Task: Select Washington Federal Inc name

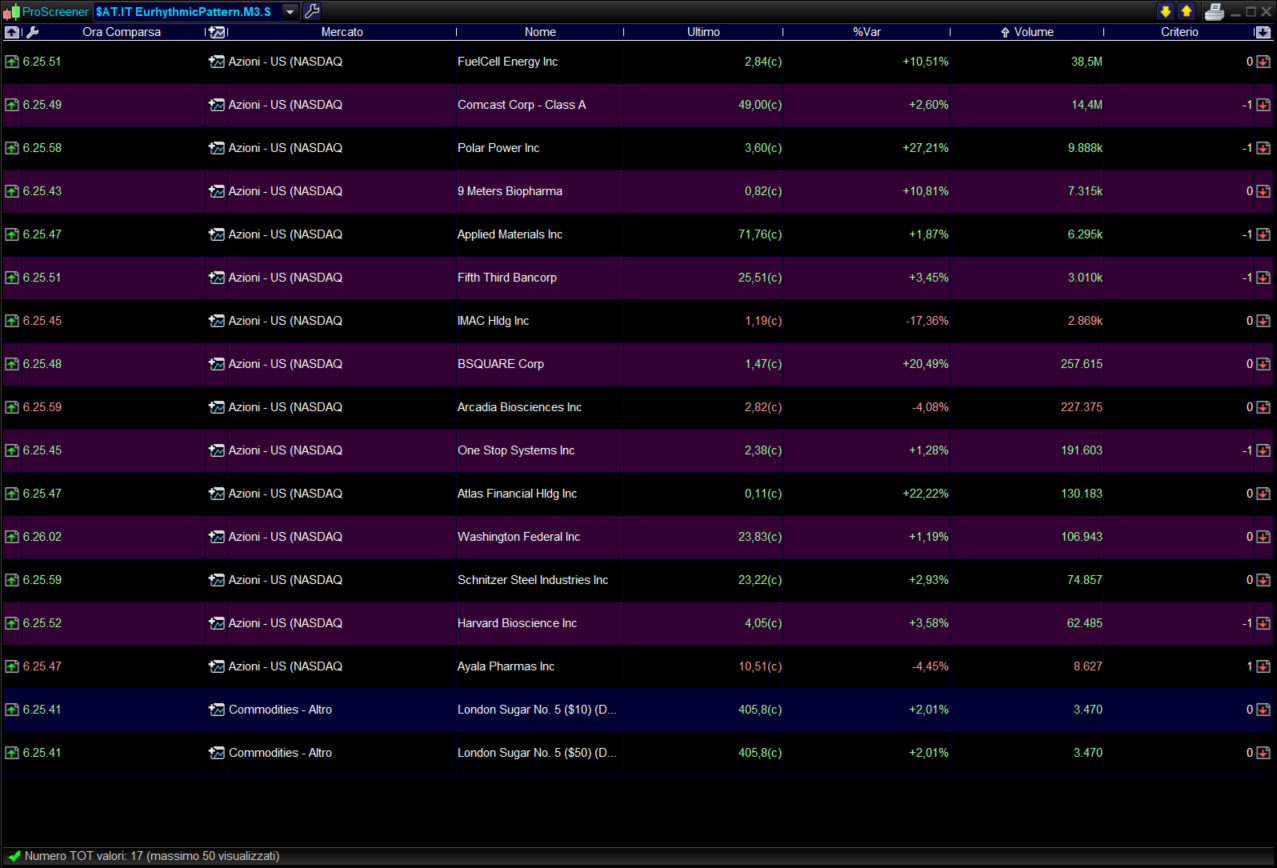Action: (x=519, y=537)
